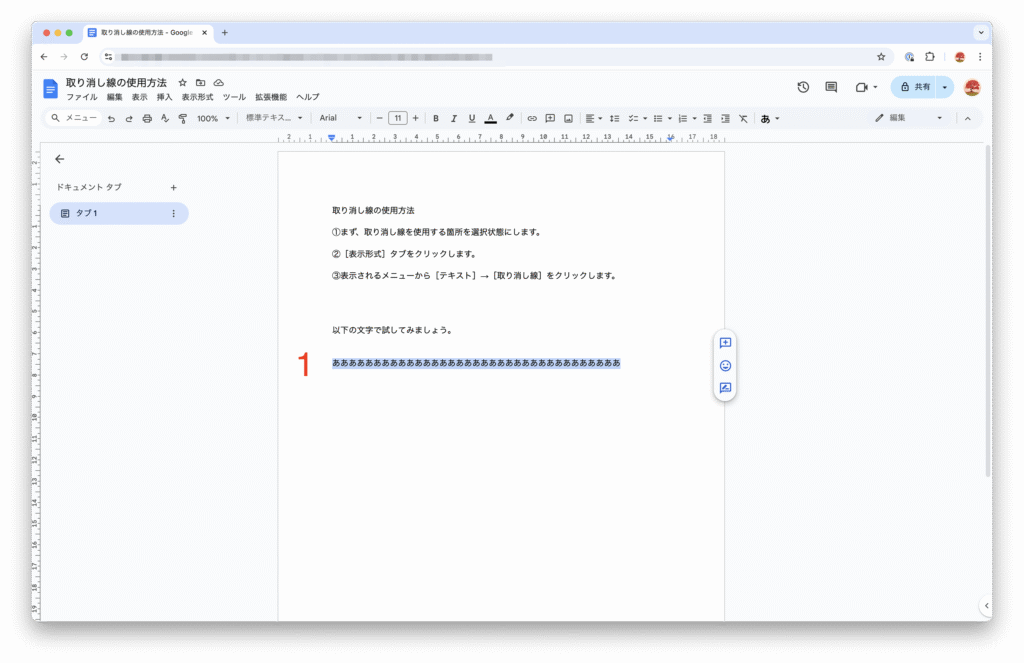Open the Arial font dropdown
This screenshot has height=663, width=1024.
pyautogui.click(x=340, y=118)
